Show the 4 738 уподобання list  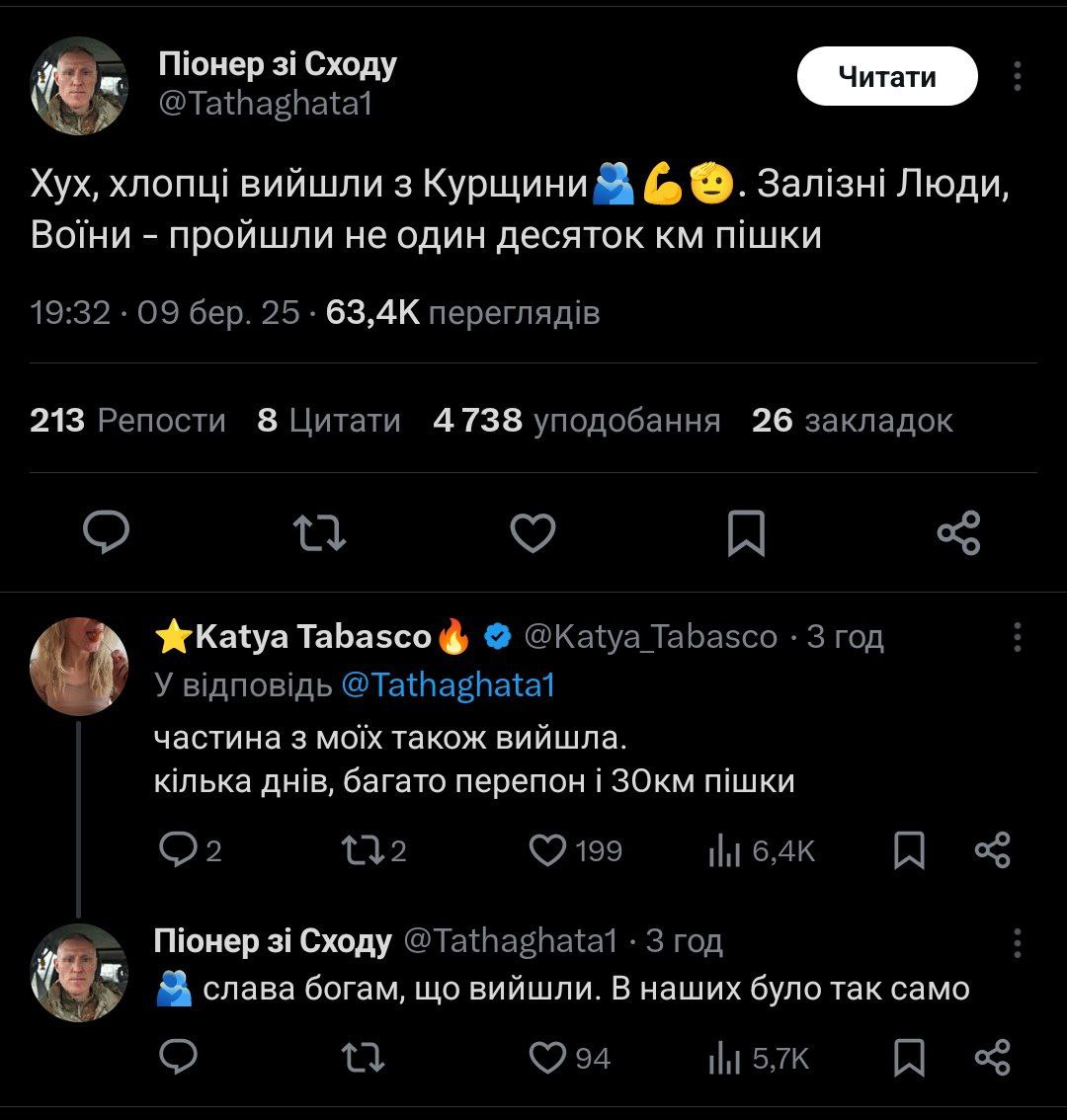coord(576,421)
